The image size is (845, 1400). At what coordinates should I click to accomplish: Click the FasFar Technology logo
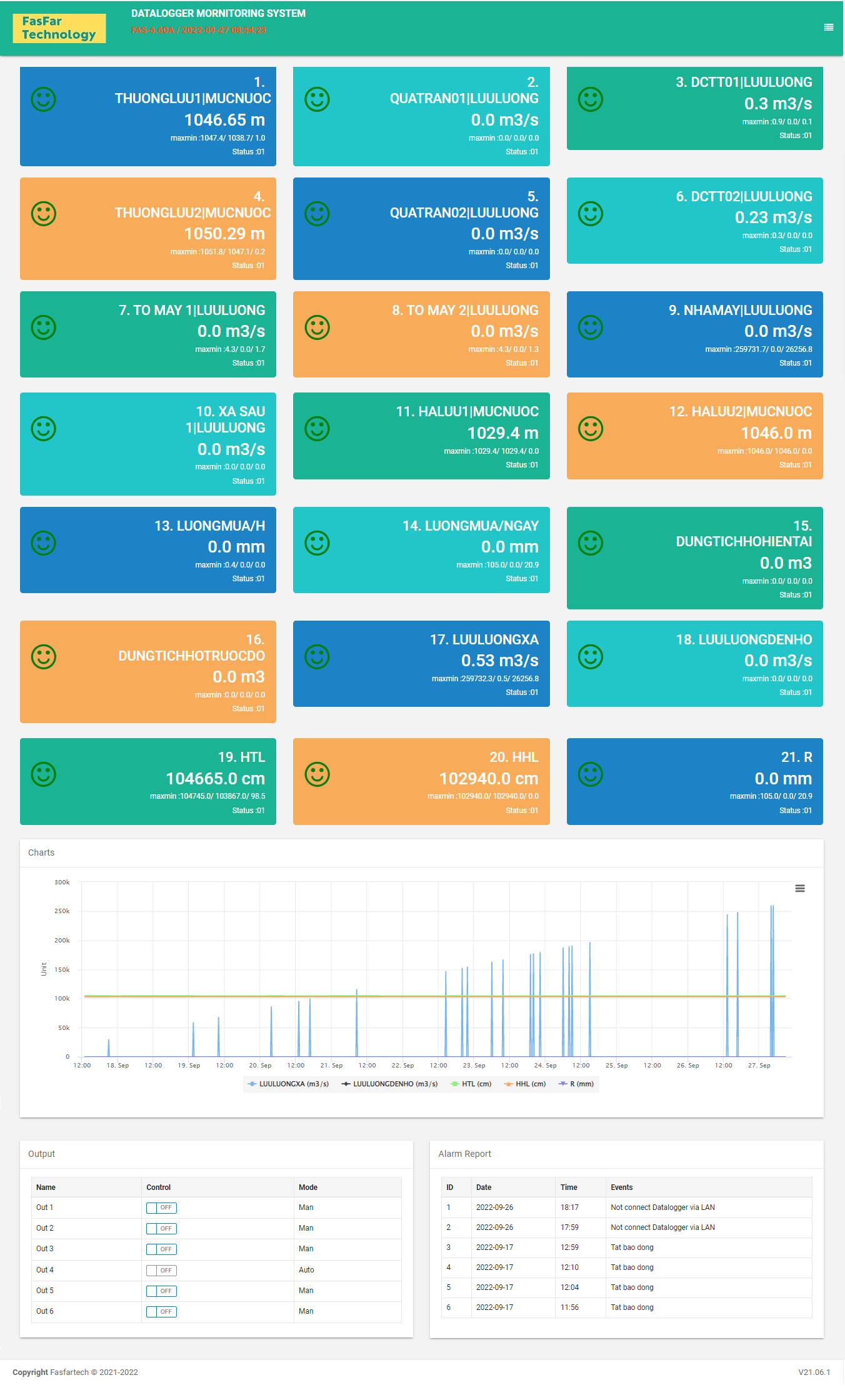tap(59, 28)
